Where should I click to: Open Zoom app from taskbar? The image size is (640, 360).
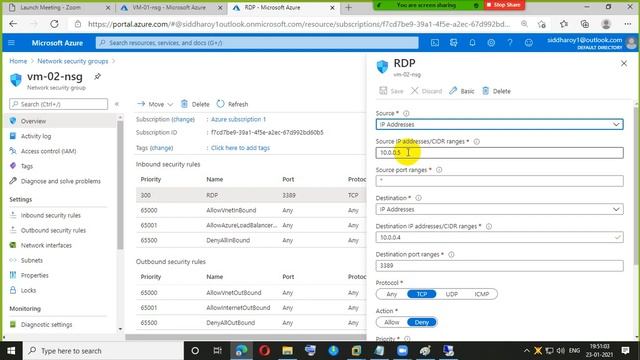point(402,351)
